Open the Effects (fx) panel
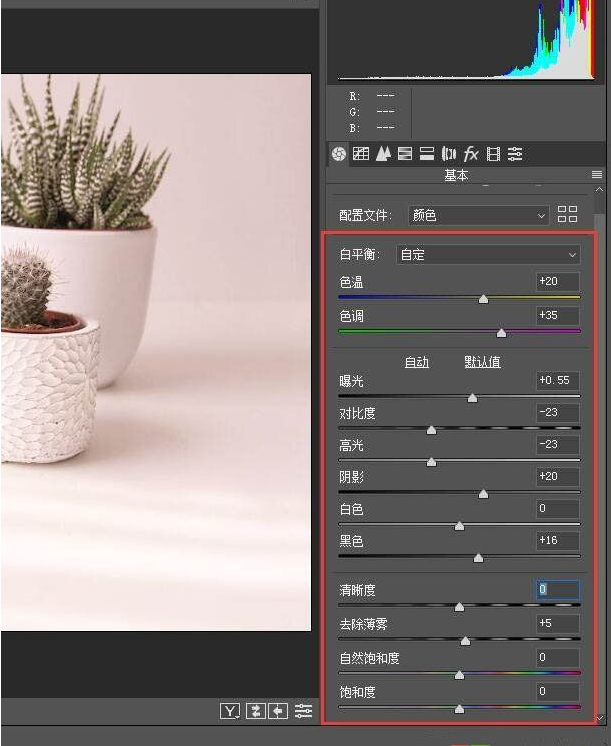This screenshot has width=611, height=746. point(470,154)
